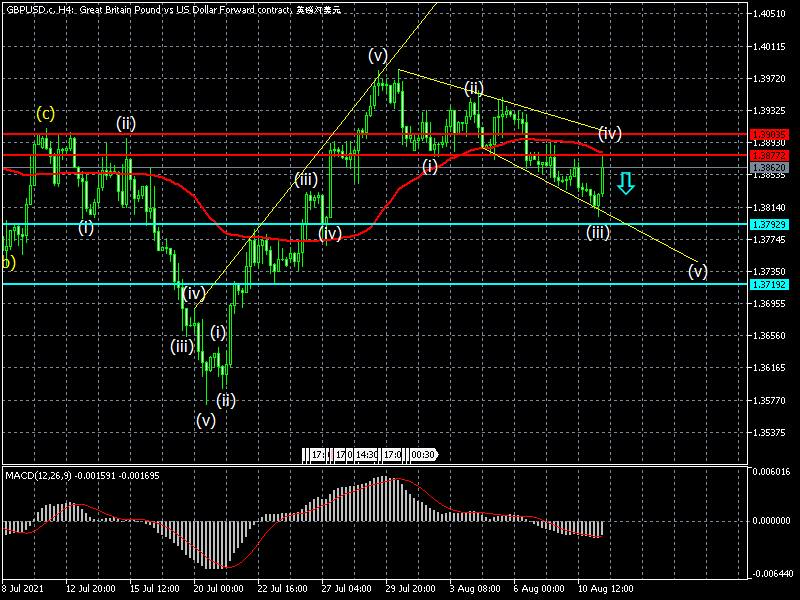Click the 1.36165 price axis value

click(x=769, y=368)
